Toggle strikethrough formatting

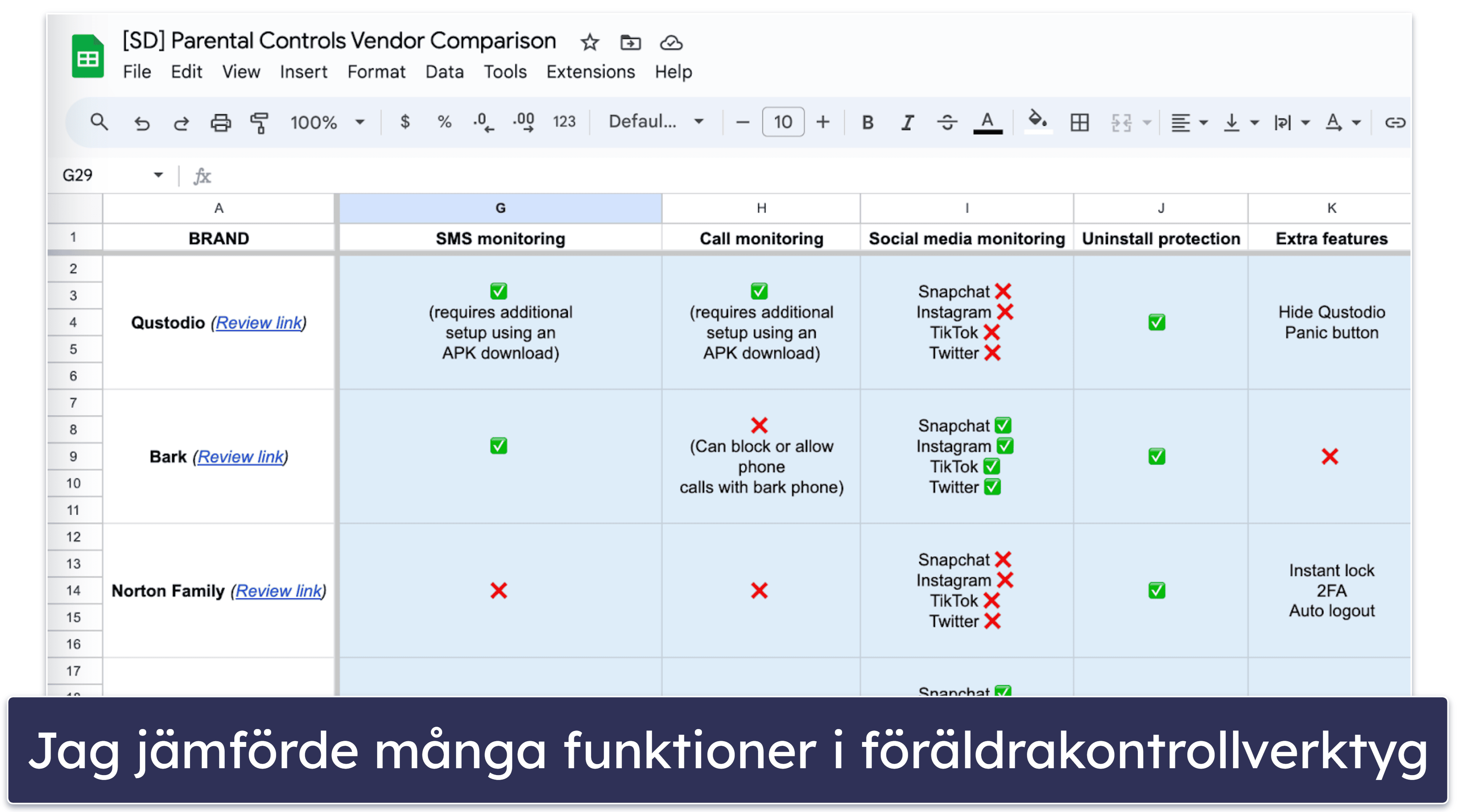coord(947,122)
